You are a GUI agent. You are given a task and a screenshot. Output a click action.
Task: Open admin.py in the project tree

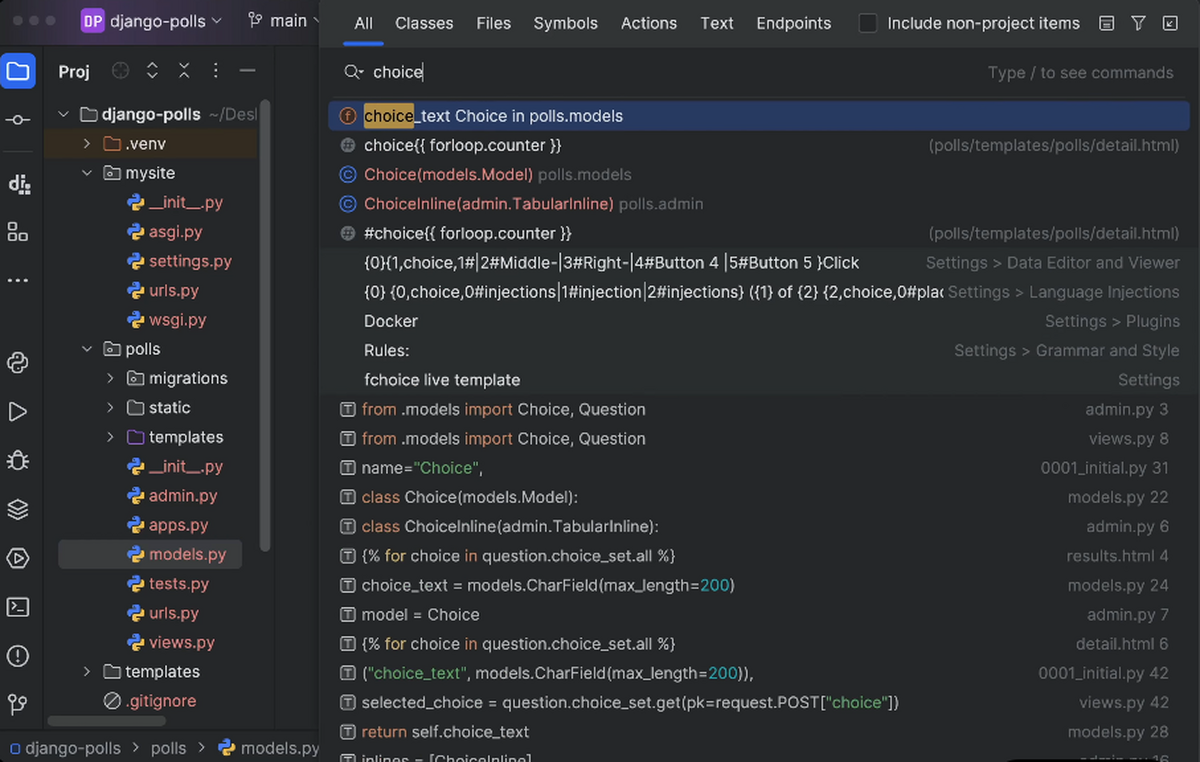(x=183, y=496)
